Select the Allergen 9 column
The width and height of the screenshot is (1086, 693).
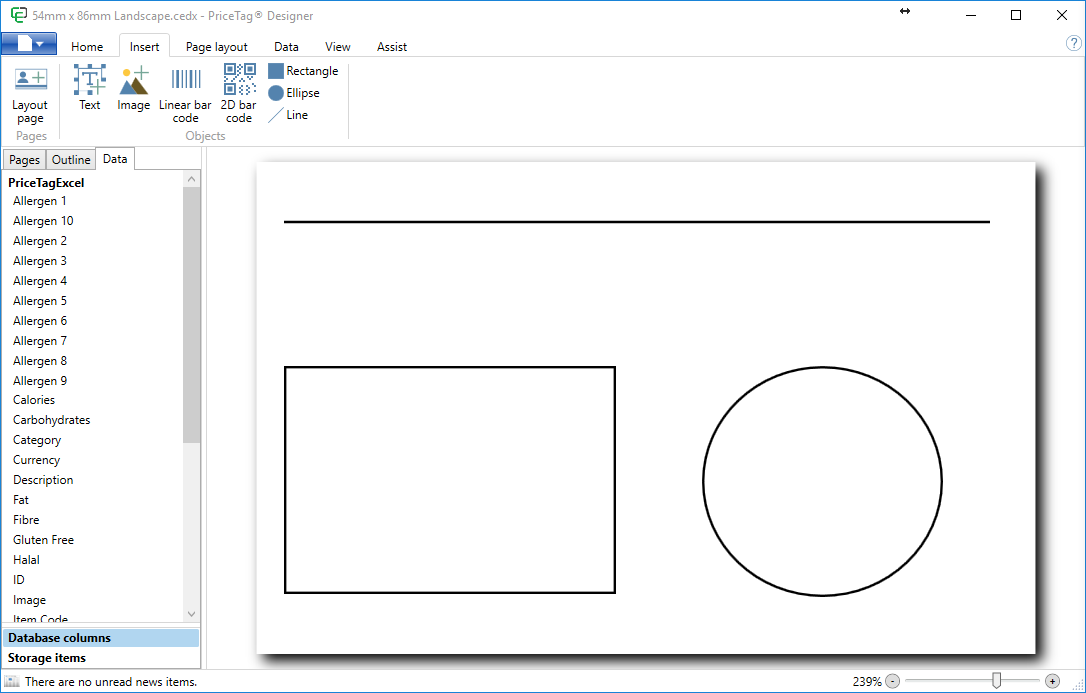coord(40,381)
